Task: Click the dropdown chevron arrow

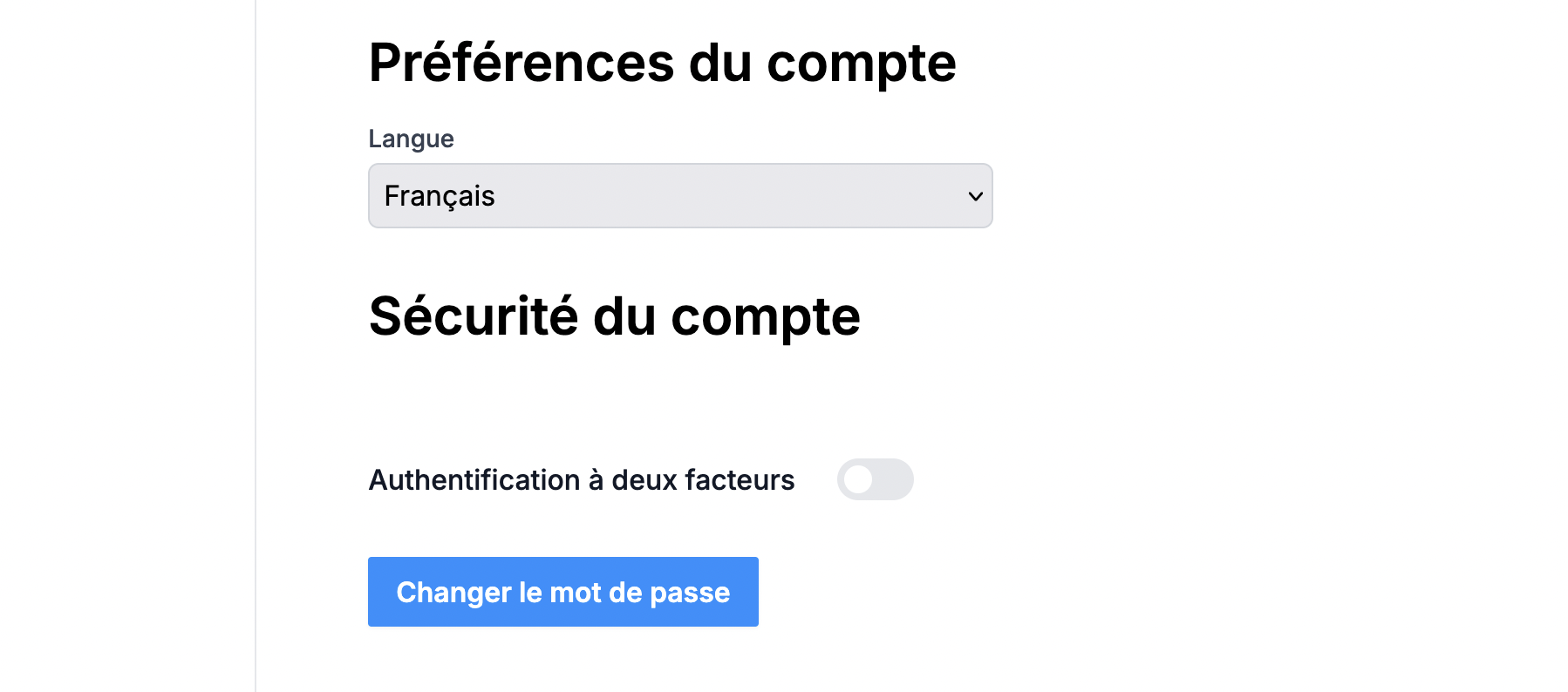Action: click(975, 197)
